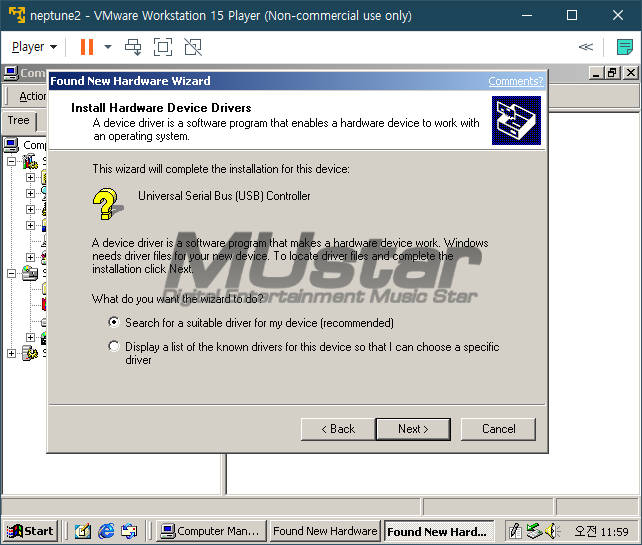This screenshot has width=642, height=545.
Task: Click the yellow question mark device icon
Action: pyautogui.click(x=108, y=204)
